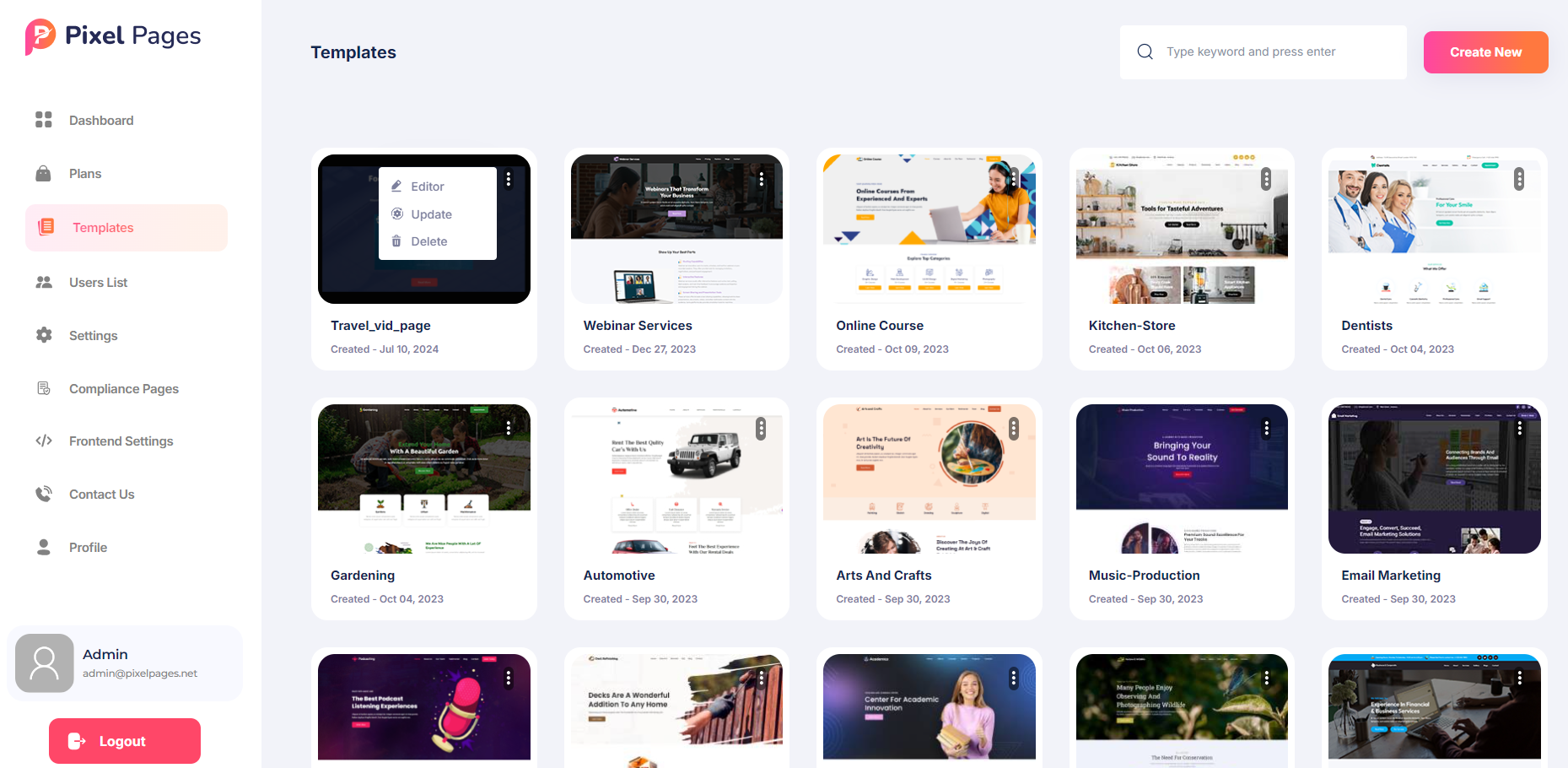Screen dimensions: 1568x768
Task: Click the Kitchen-Store title
Action: click(x=1132, y=326)
